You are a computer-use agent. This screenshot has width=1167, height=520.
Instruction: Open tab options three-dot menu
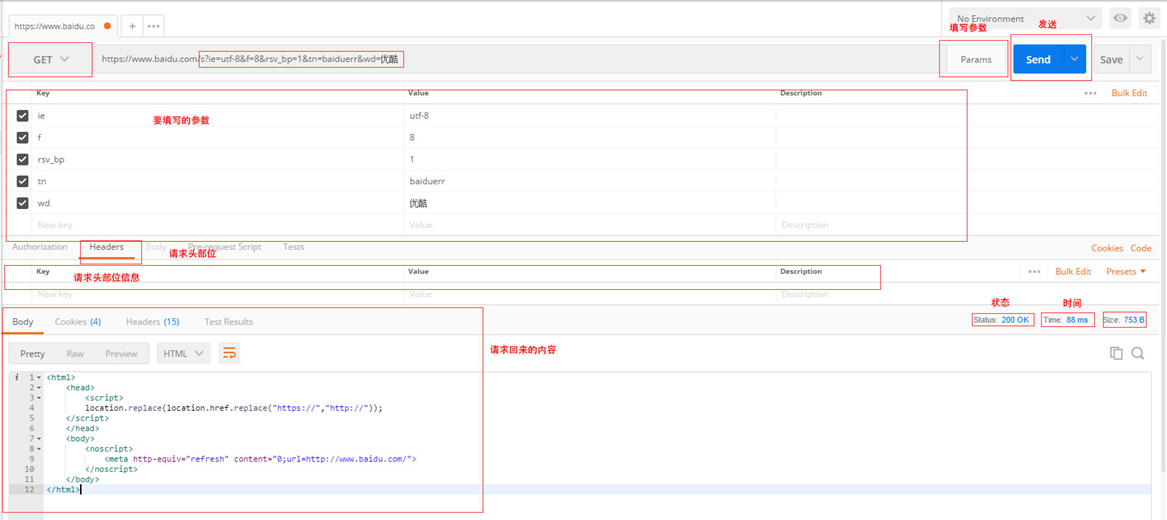pyautogui.click(x=153, y=25)
